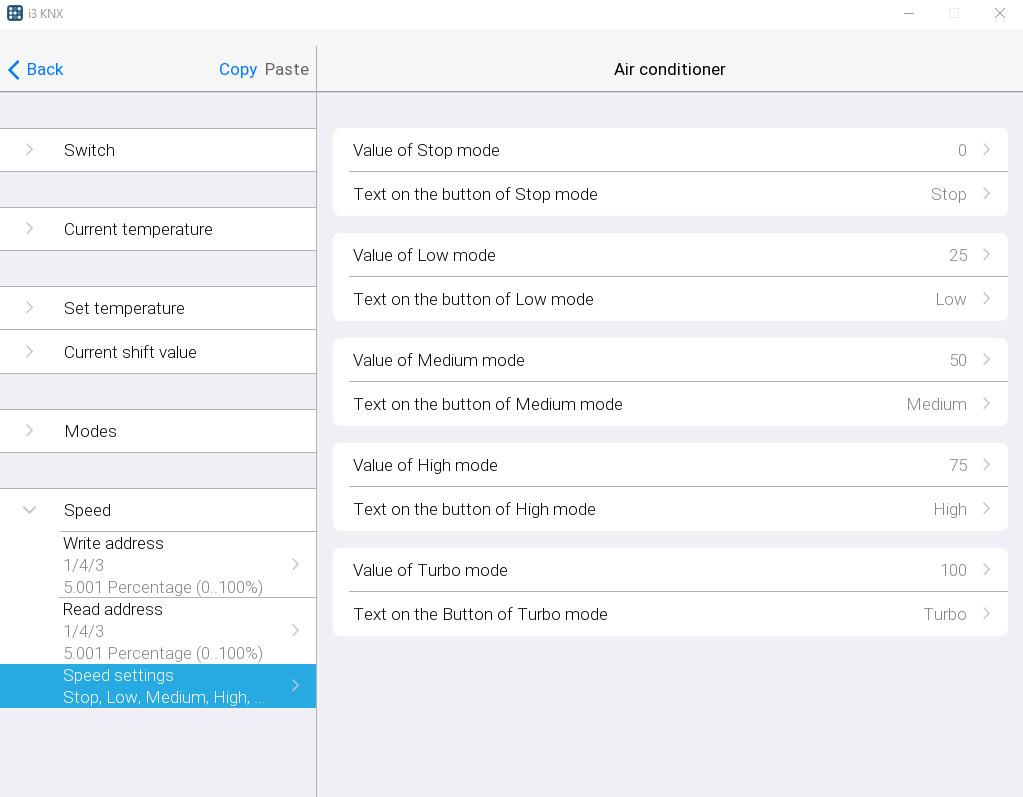Screen dimensions: 1023x797
Task: Expand the Set temperature section
Action: [30, 308]
